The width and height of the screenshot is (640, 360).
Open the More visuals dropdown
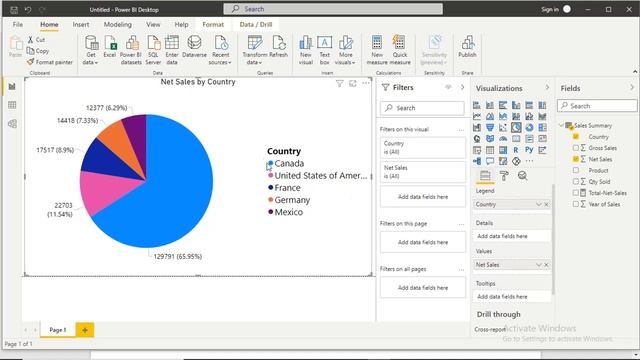tap(345, 50)
